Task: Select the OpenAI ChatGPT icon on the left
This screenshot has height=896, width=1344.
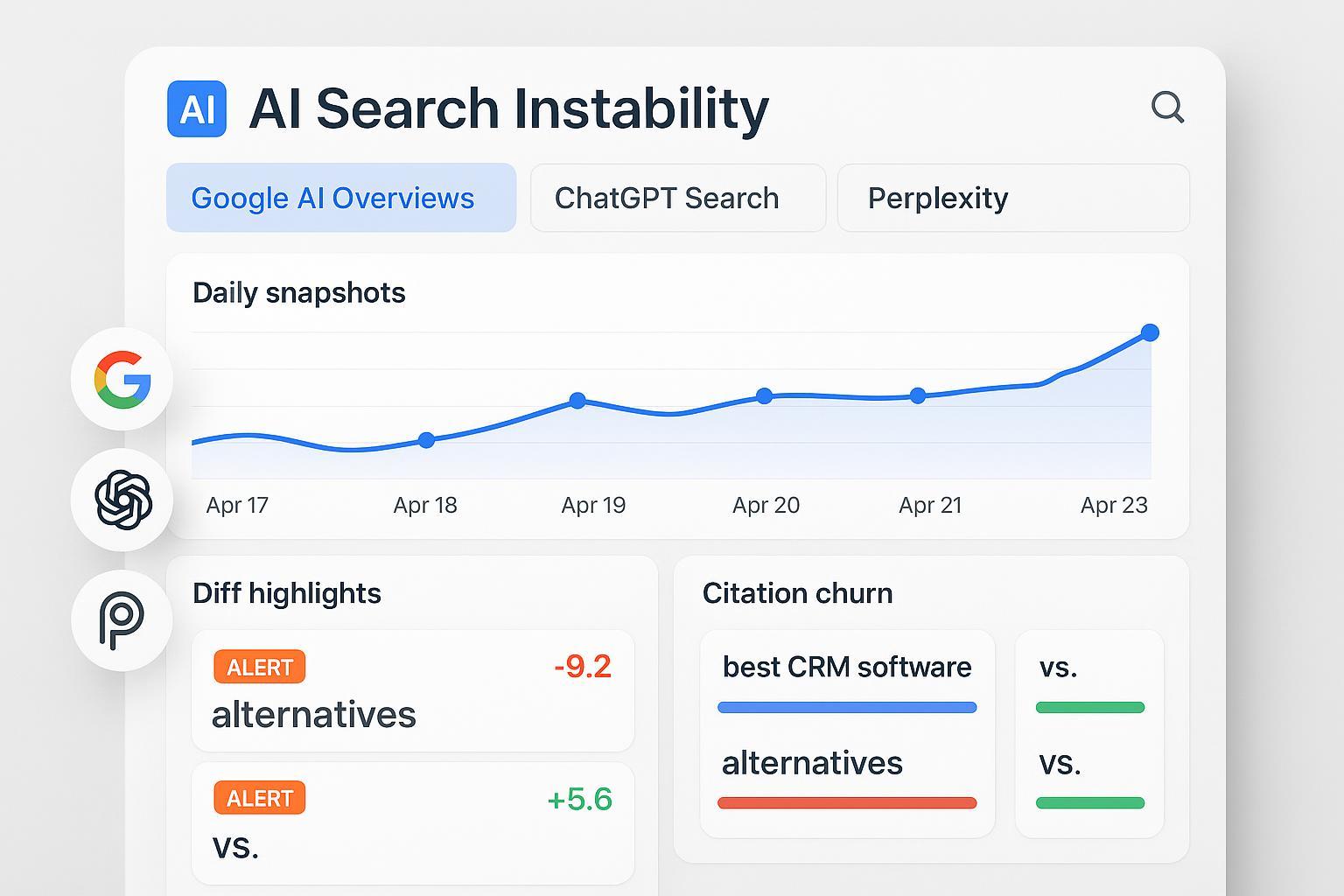Action: point(121,500)
